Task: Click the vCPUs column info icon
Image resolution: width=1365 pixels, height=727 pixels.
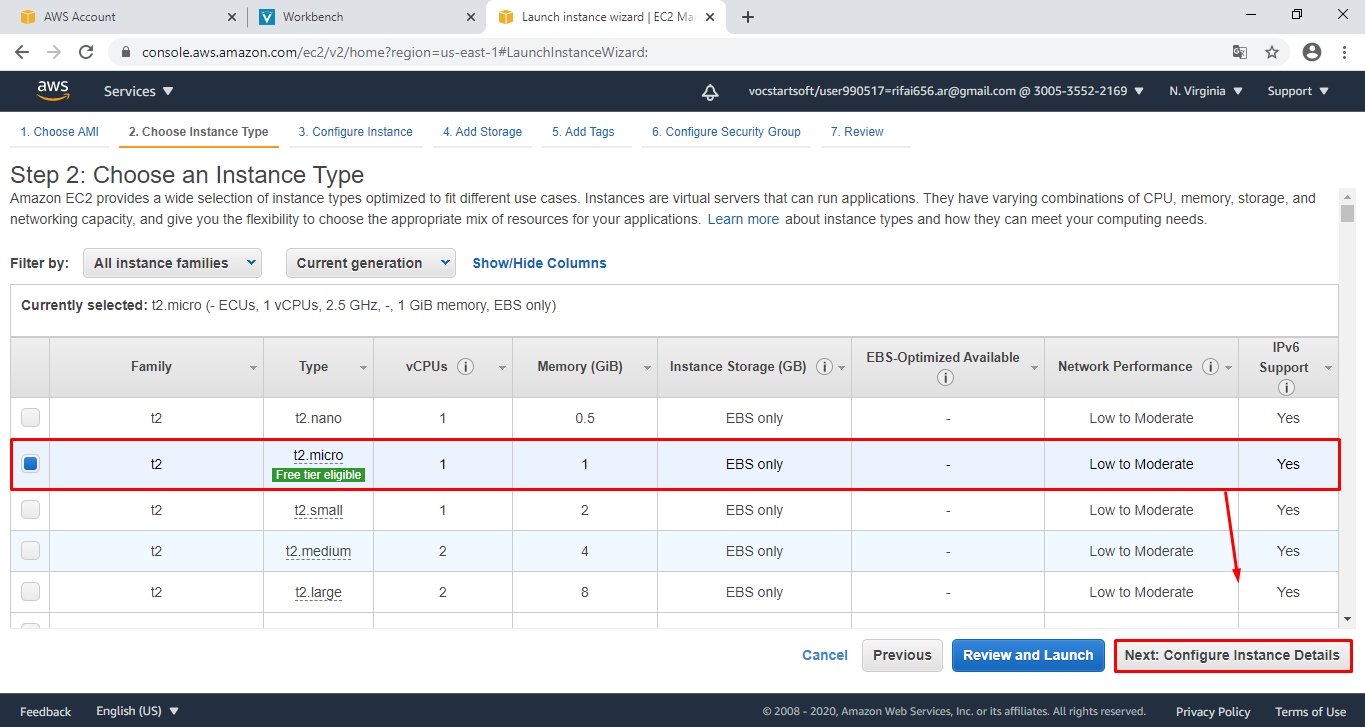Action: click(x=465, y=367)
